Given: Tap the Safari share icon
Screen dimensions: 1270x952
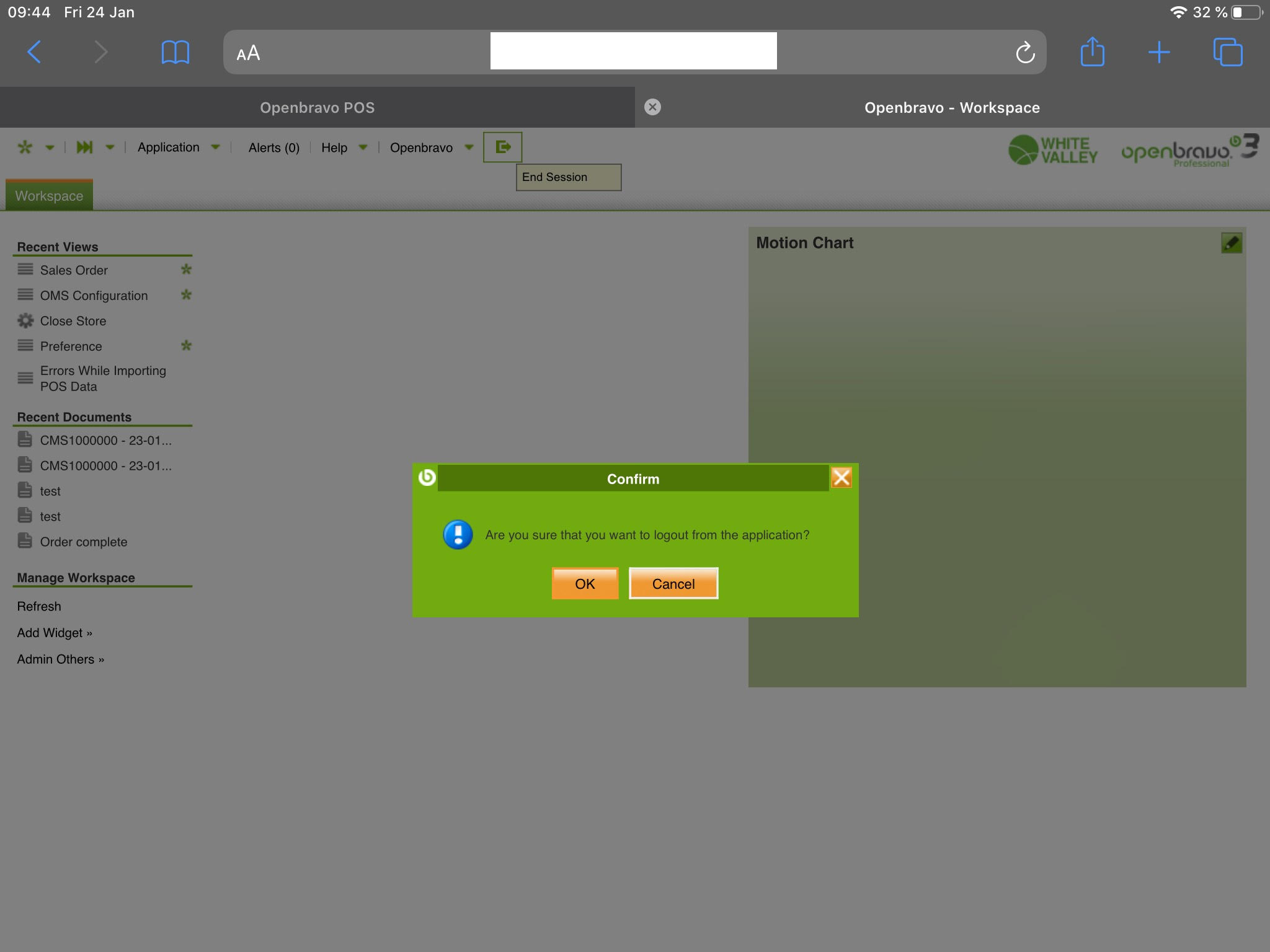Looking at the screenshot, I should coord(1092,53).
